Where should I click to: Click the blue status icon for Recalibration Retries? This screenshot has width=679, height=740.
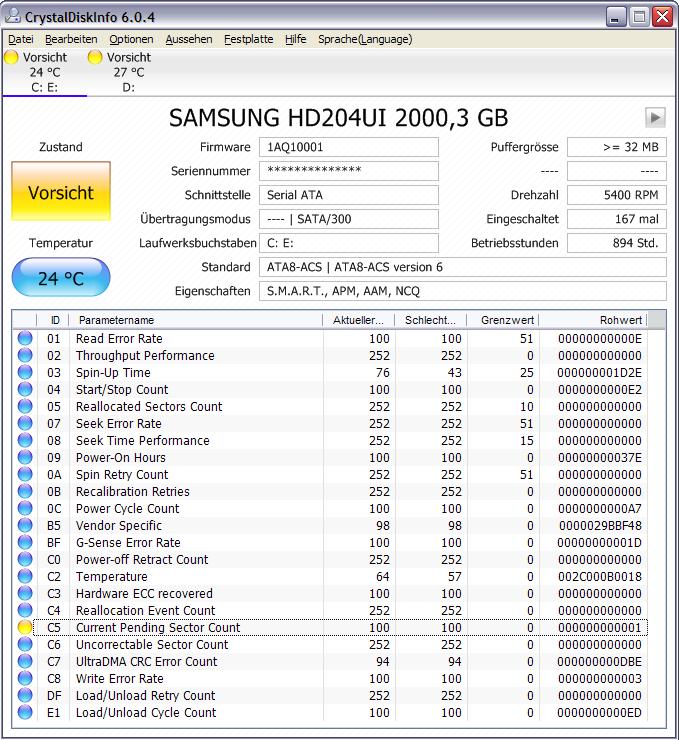25,491
